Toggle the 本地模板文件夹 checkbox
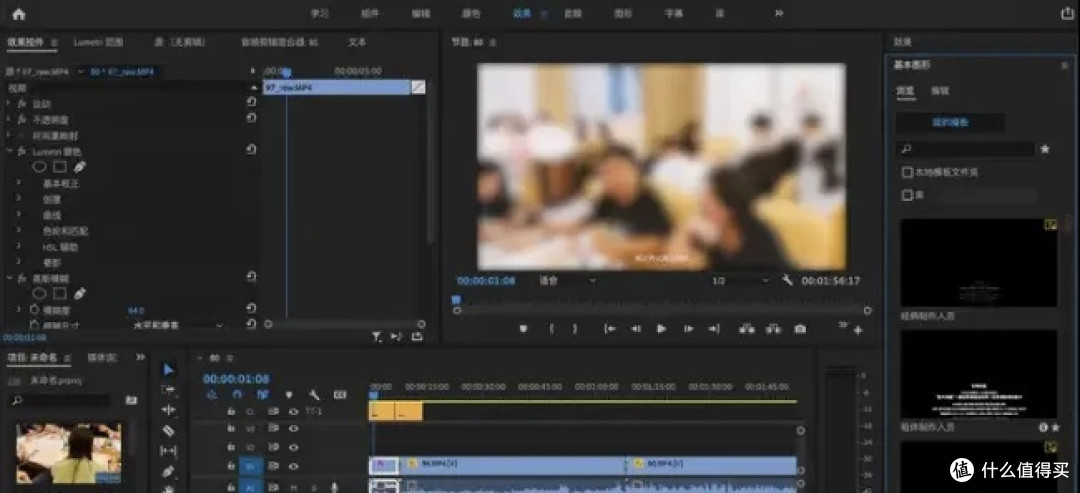 pyautogui.click(x=908, y=172)
